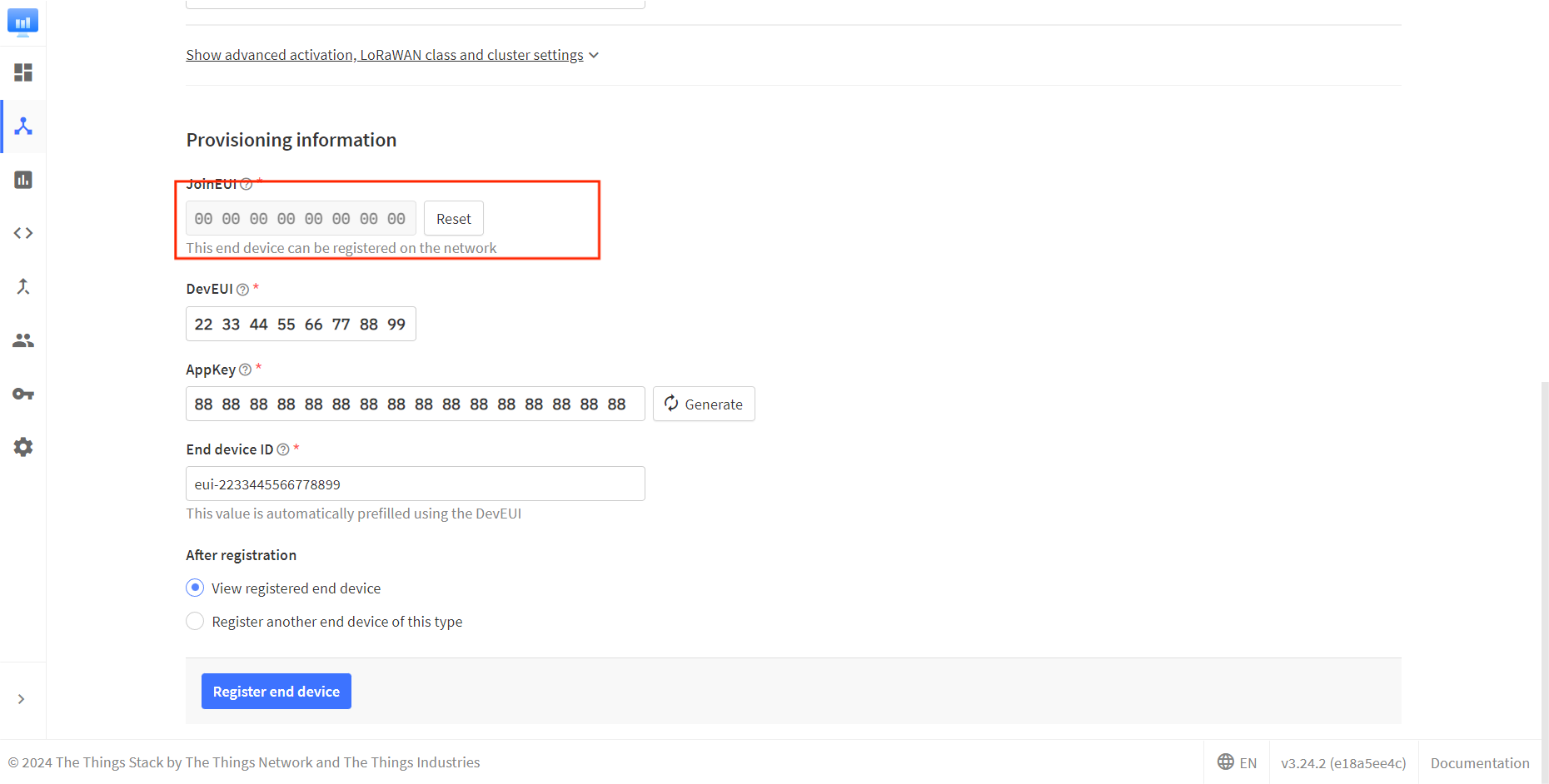Click the JoinEUI help question icon
The height and width of the screenshot is (784, 1549).
246,184
